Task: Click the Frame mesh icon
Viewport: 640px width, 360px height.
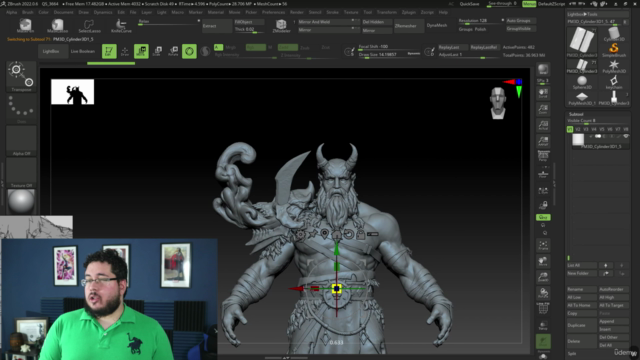Action: [543, 245]
